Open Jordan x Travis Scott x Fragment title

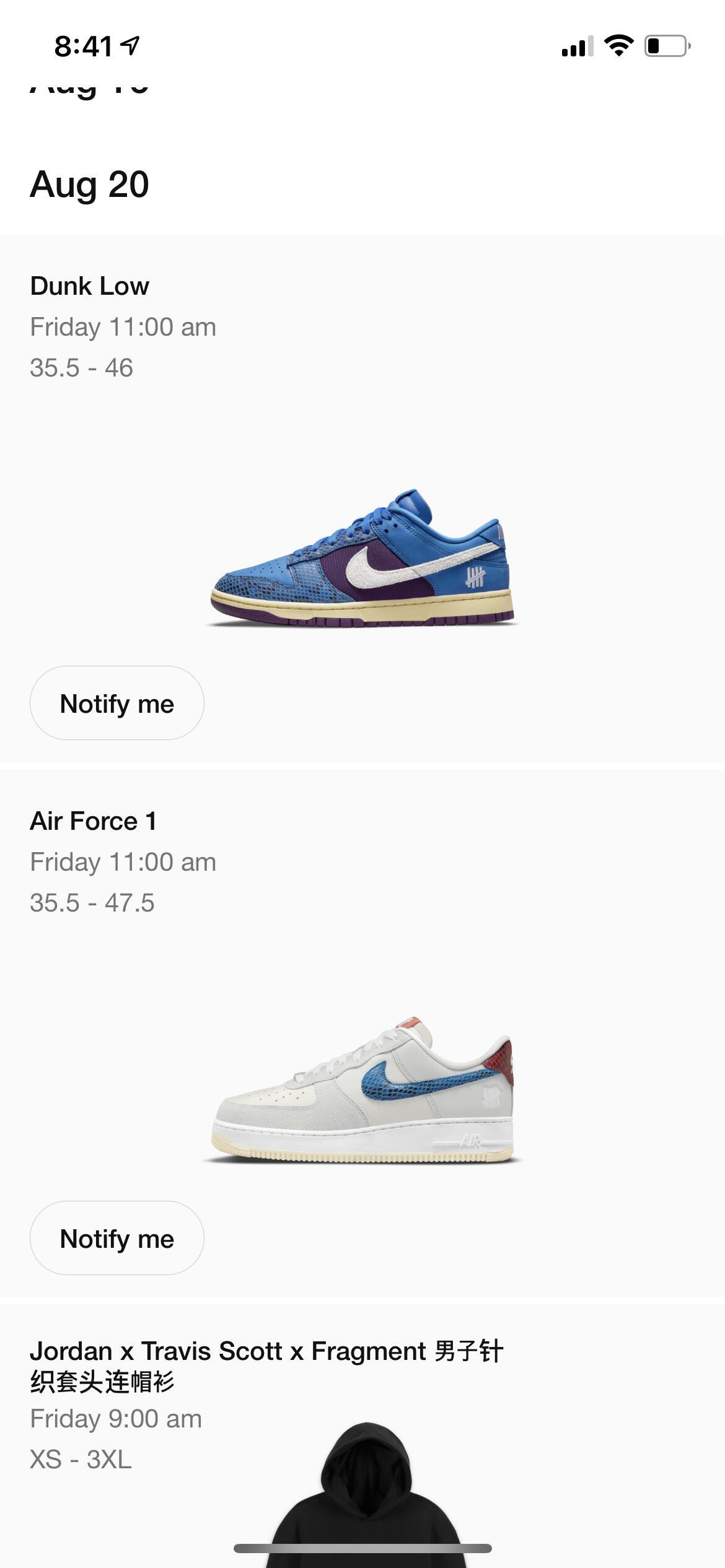point(266,1366)
